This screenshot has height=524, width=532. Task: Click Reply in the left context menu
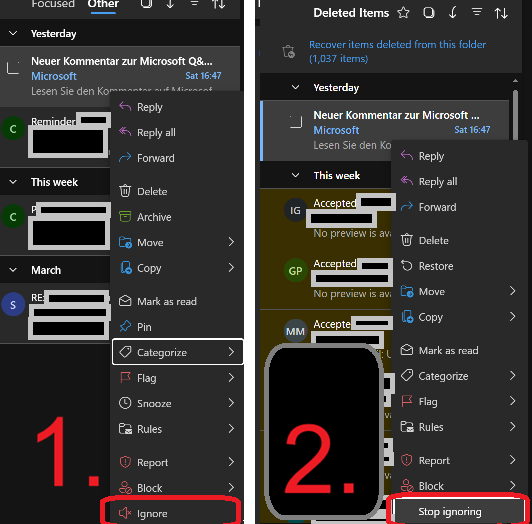(x=177, y=107)
